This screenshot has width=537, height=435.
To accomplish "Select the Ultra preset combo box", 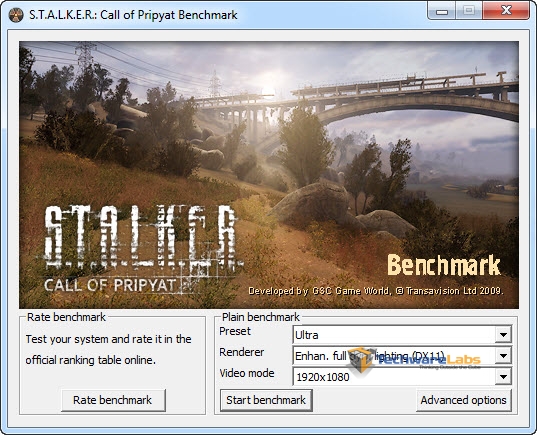I will pyautogui.click(x=402, y=335).
